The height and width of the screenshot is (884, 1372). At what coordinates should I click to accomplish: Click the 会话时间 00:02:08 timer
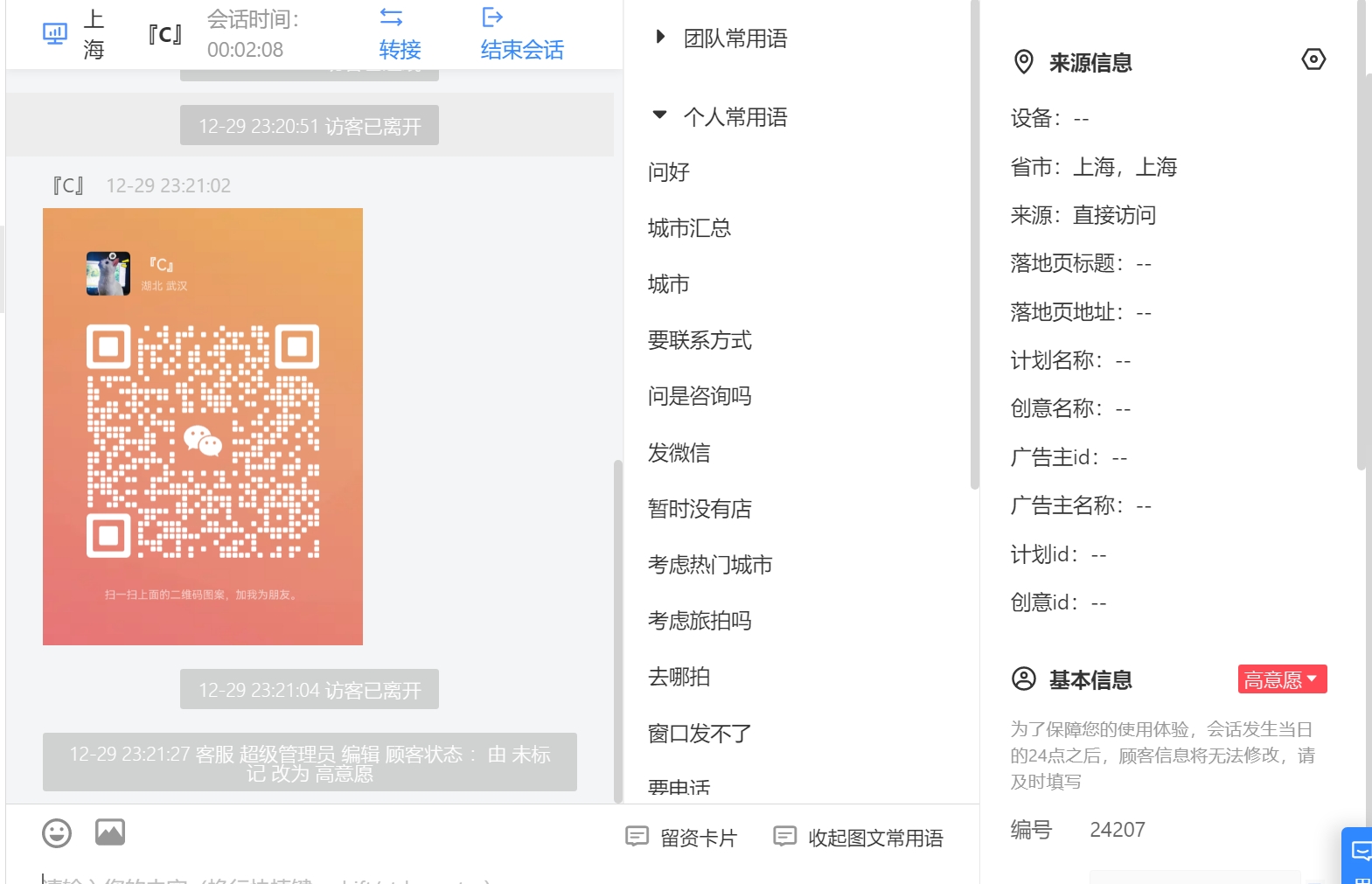point(254,34)
